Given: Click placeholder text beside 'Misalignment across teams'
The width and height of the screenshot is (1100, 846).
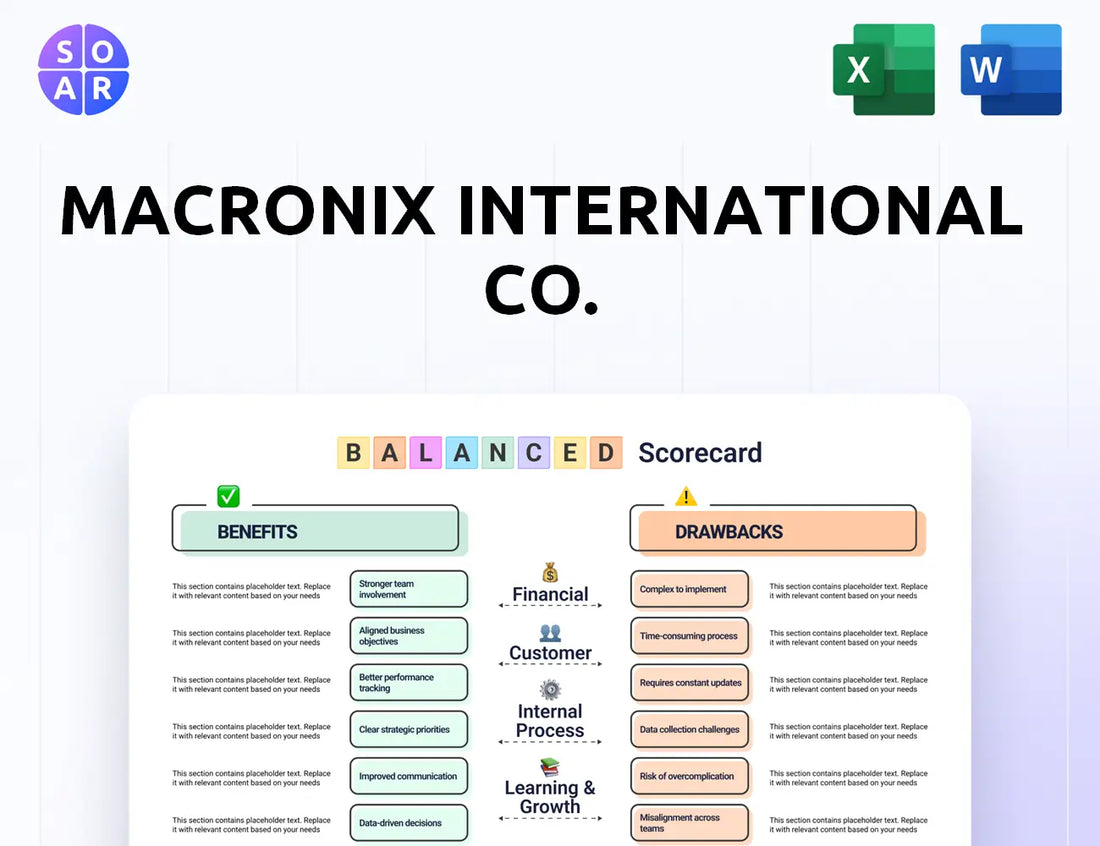Looking at the screenshot, I should [x=848, y=824].
